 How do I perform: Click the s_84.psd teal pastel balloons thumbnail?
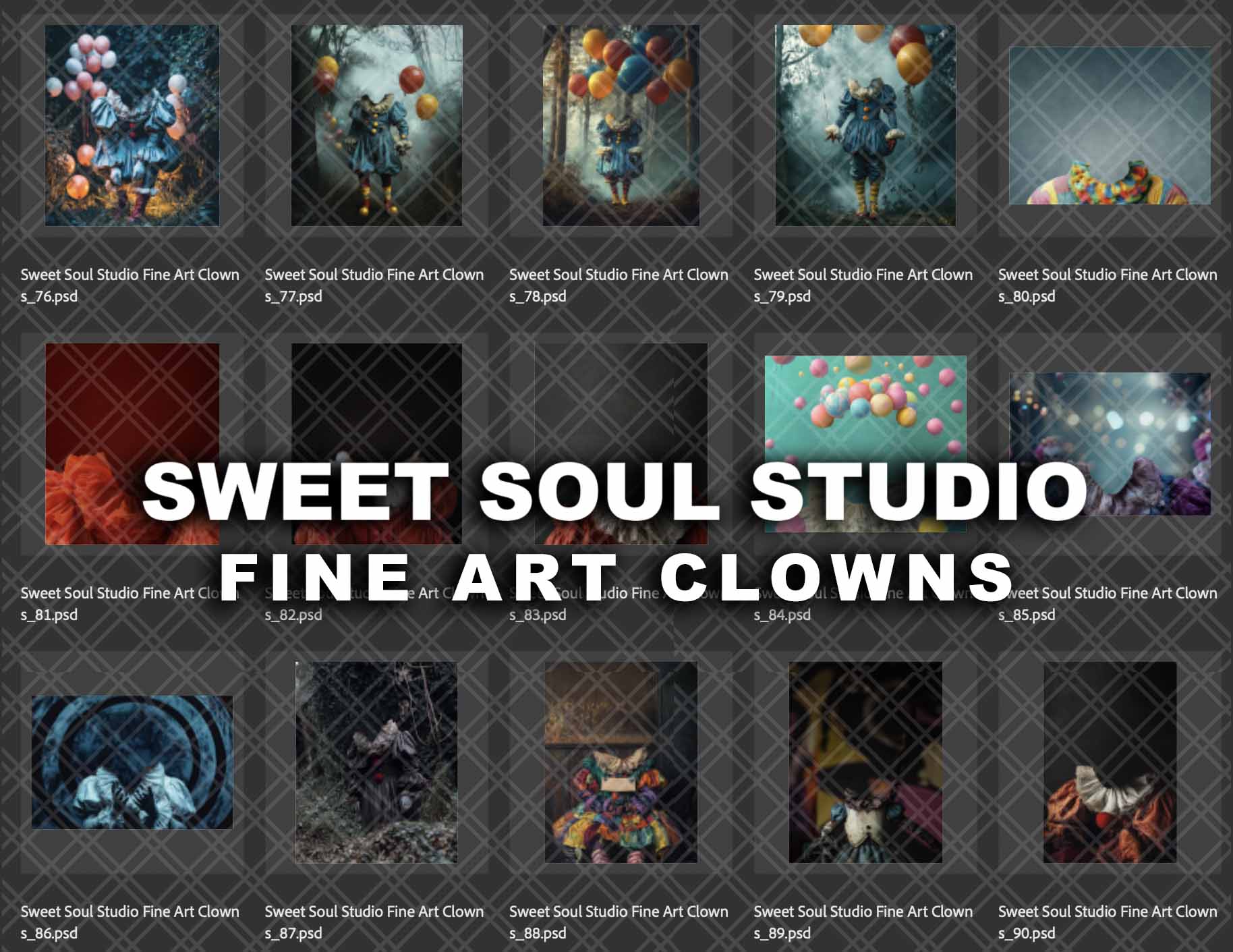point(865,444)
